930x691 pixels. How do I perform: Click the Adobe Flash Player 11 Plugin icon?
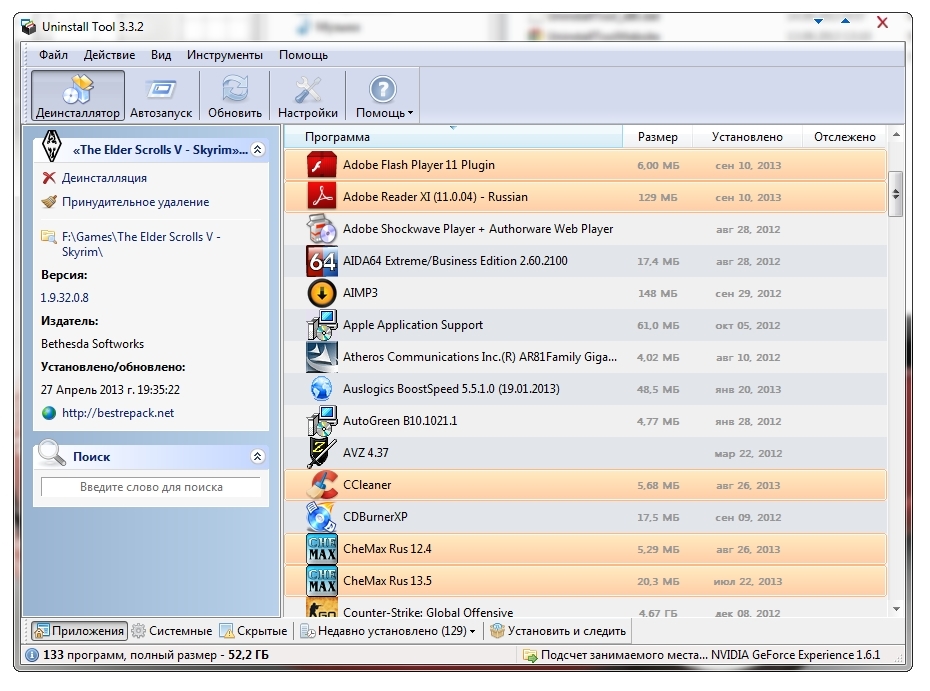322,165
